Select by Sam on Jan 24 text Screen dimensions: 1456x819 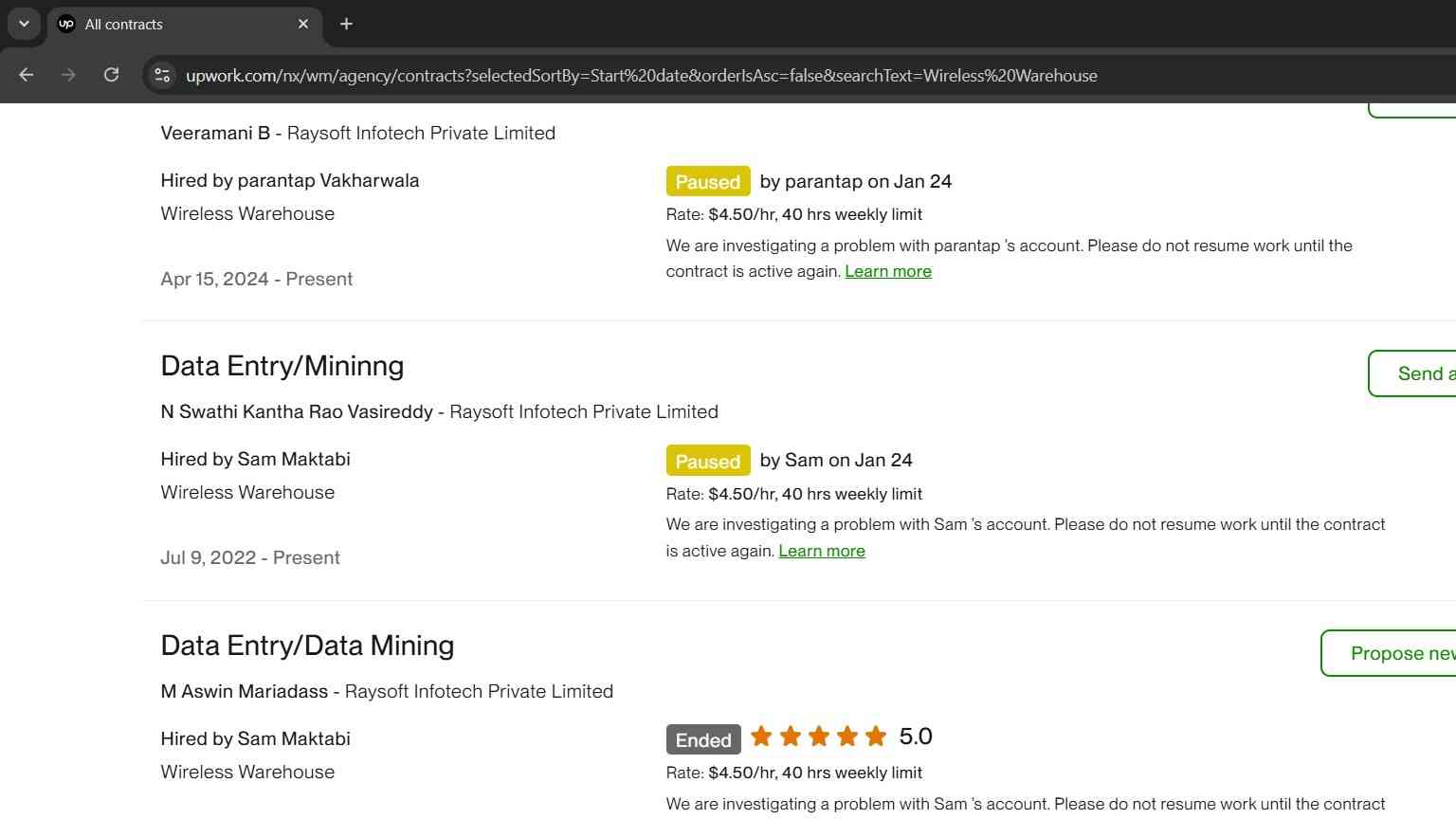pos(836,460)
